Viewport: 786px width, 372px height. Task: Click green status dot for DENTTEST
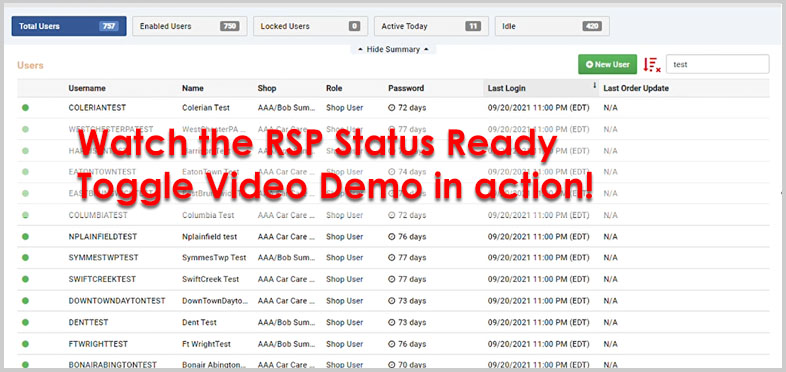click(26, 322)
